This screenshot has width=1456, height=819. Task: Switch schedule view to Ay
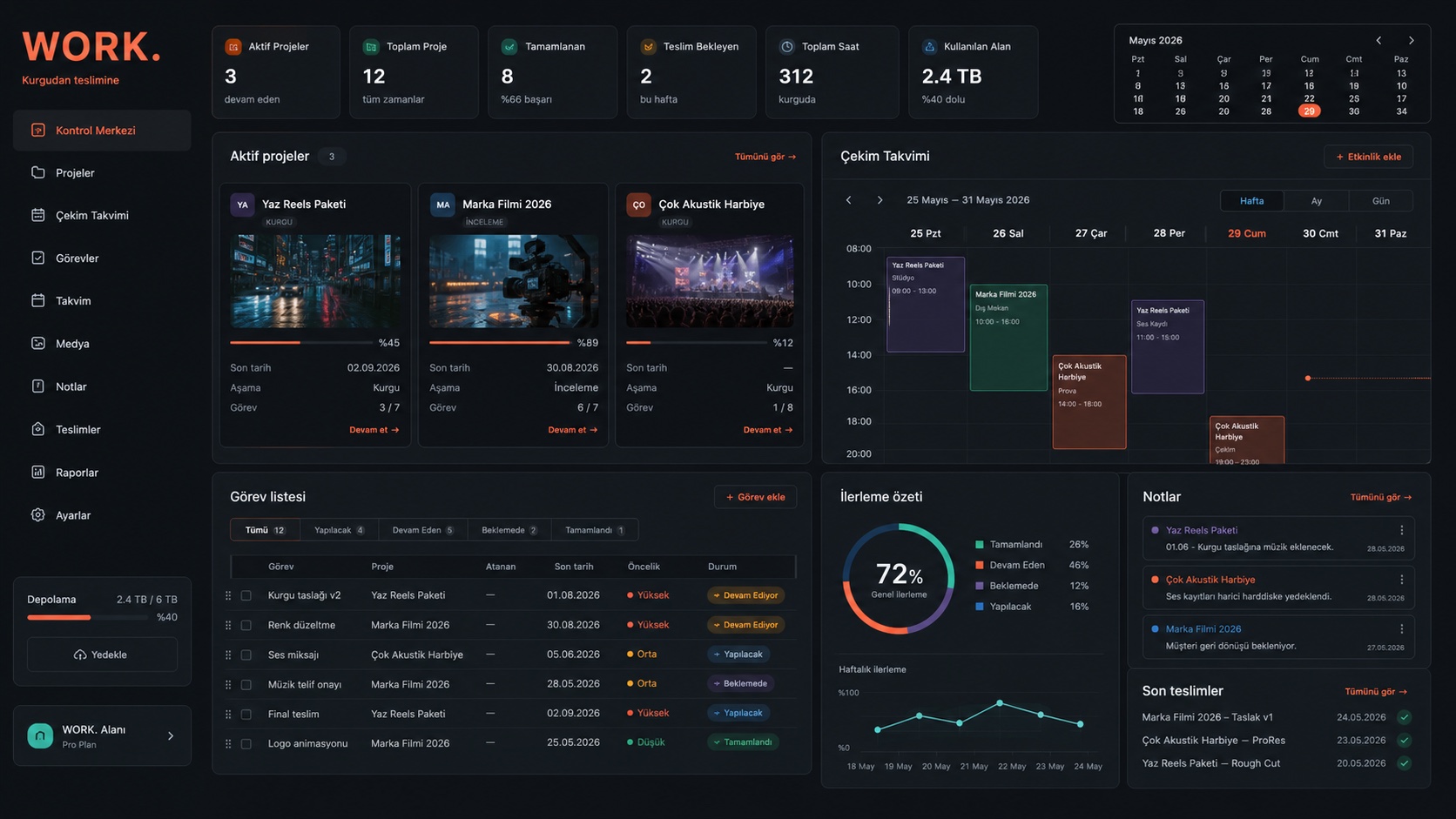point(1316,201)
